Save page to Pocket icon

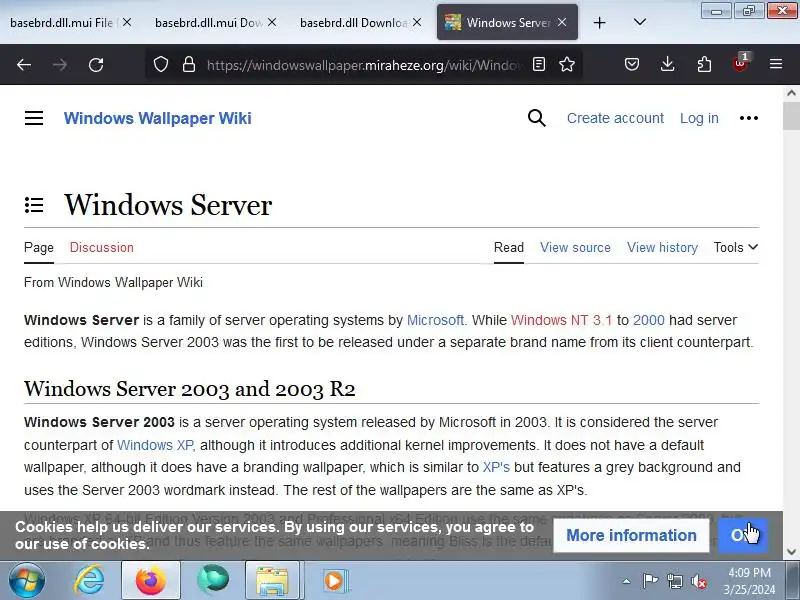click(632, 64)
